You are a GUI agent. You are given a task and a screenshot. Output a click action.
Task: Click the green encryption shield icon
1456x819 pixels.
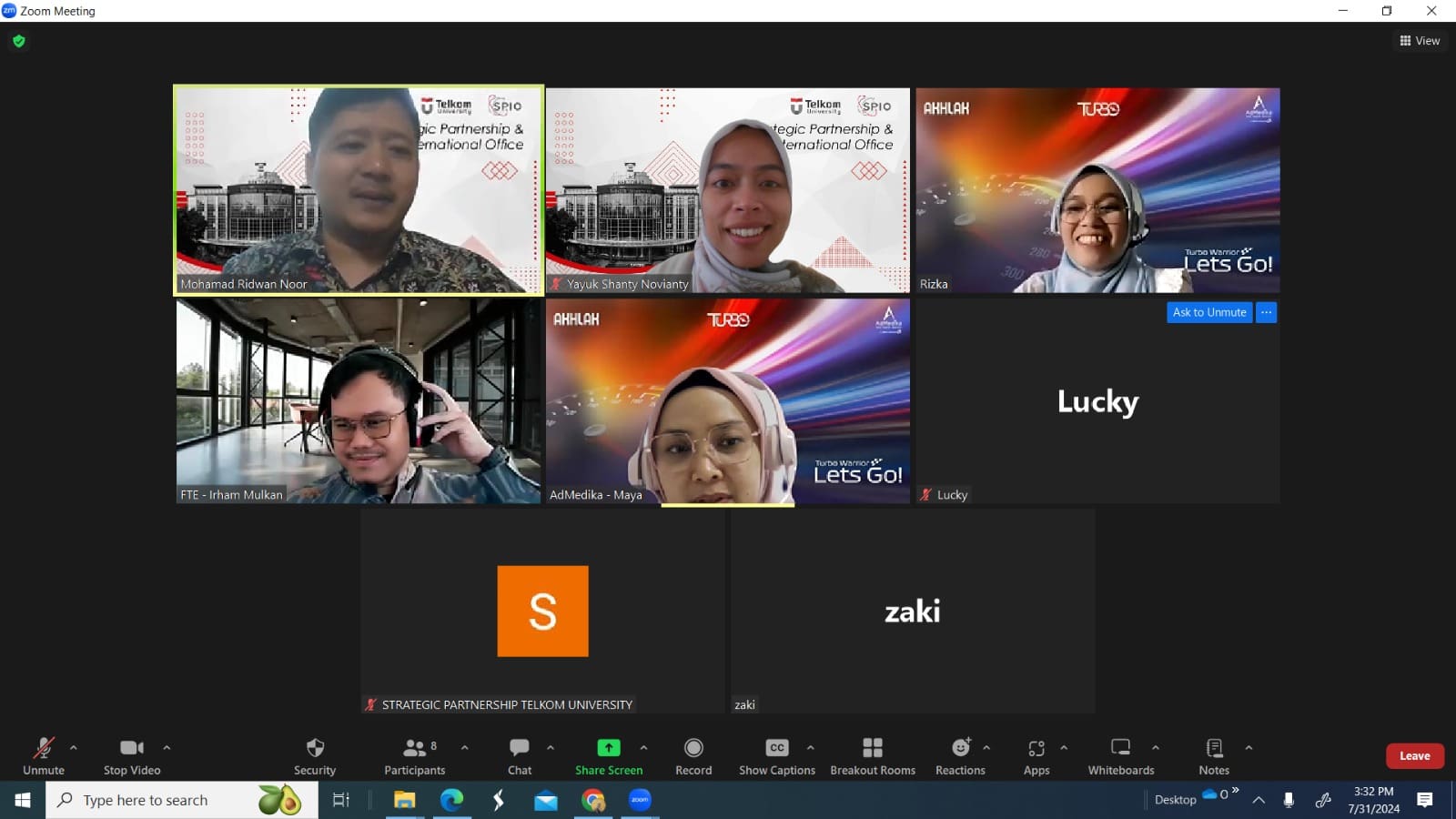[19, 41]
